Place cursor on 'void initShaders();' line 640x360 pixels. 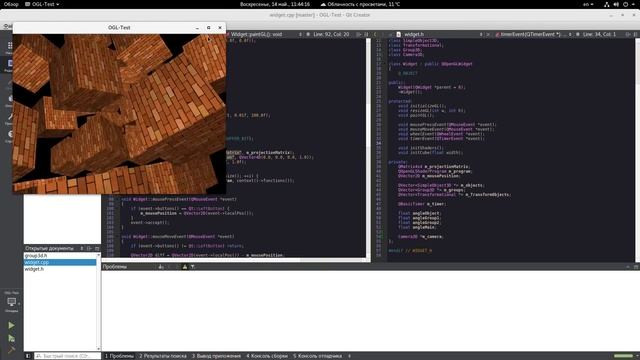(x=421, y=148)
